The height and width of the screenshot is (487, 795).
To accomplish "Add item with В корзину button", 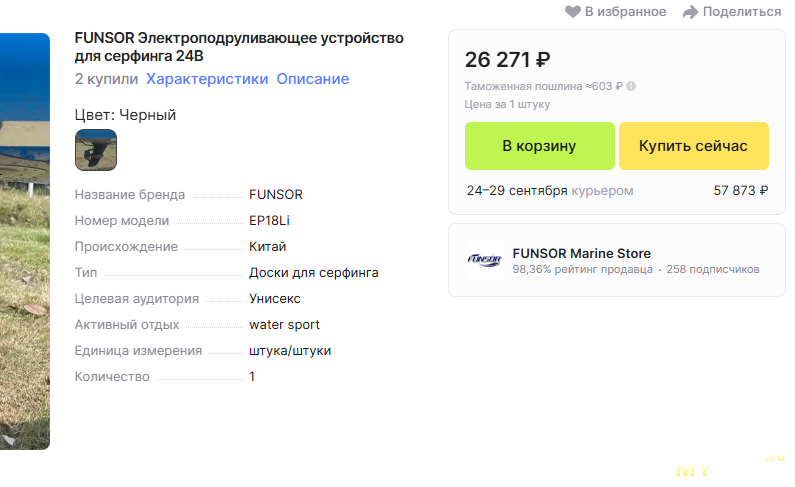I will coord(539,146).
